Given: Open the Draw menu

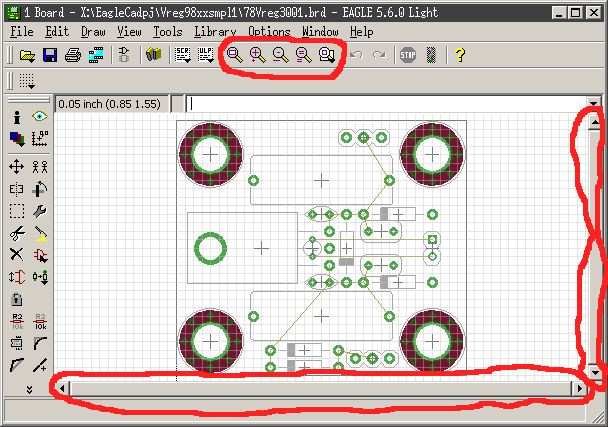Looking at the screenshot, I should click(x=93, y=31).
